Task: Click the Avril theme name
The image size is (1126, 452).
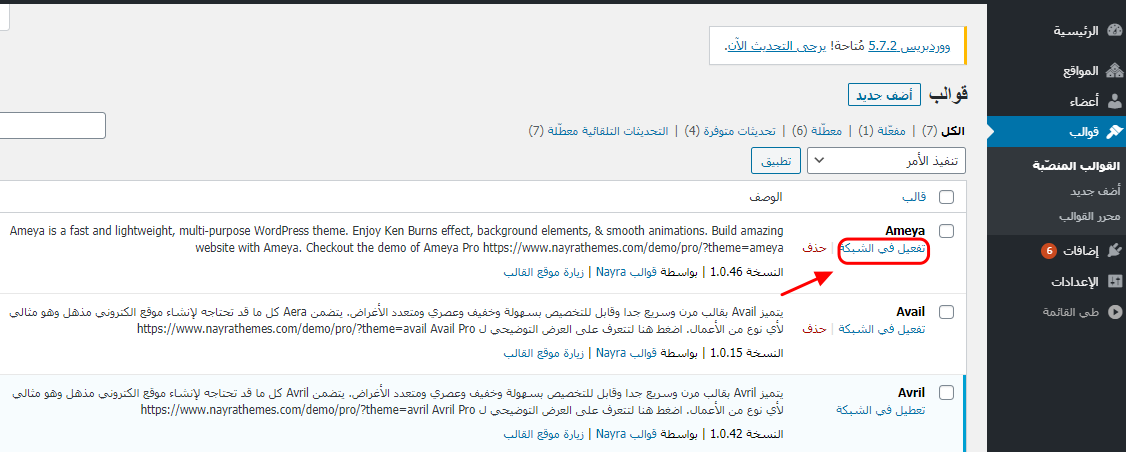Action: click(912, 392)
